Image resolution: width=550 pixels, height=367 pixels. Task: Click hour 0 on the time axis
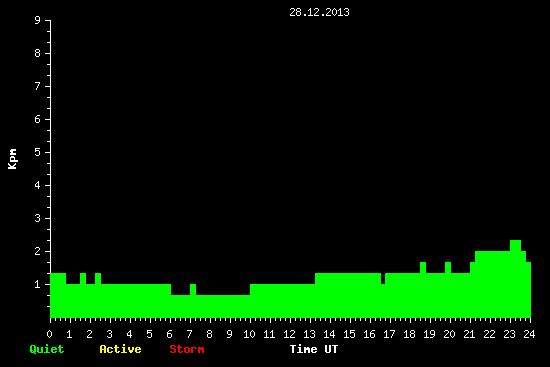click(49, 334)
